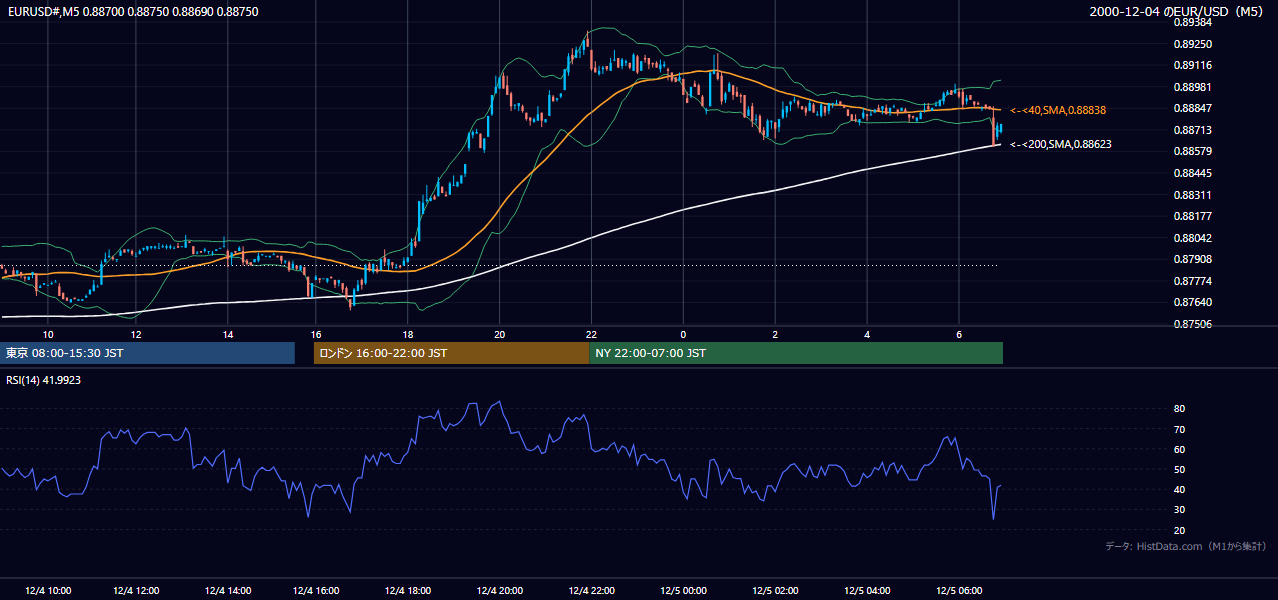Click price axis label 0.89384

click(x=1192, y=22)
